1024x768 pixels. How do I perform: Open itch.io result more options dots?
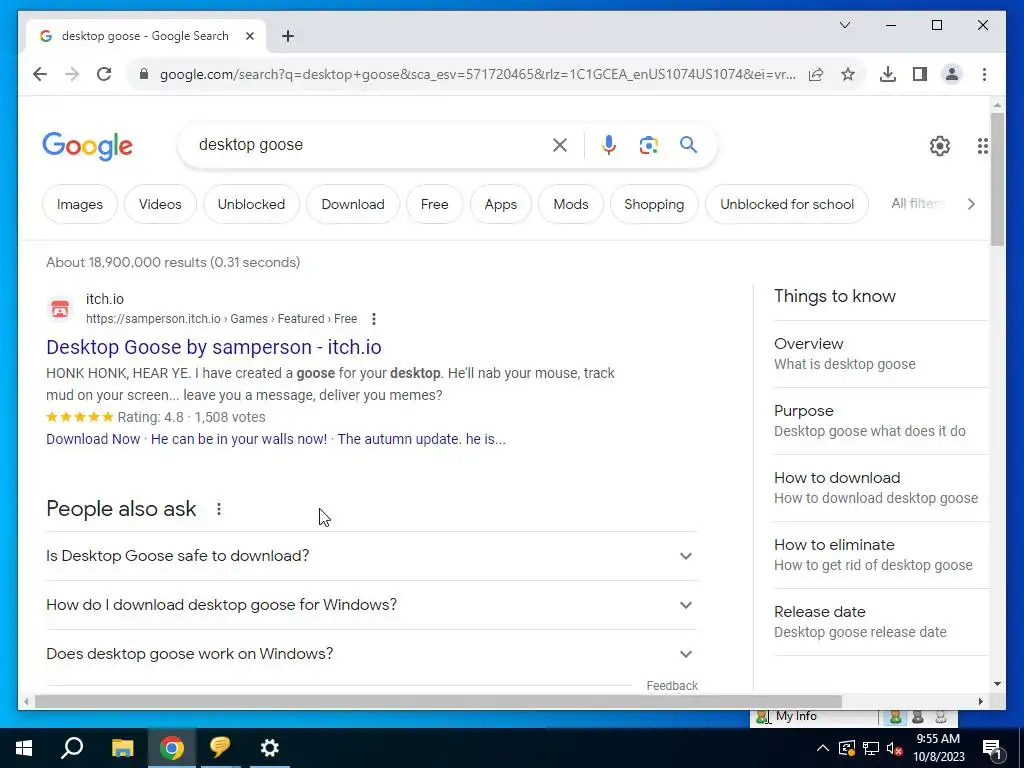(x=374, y=319)
